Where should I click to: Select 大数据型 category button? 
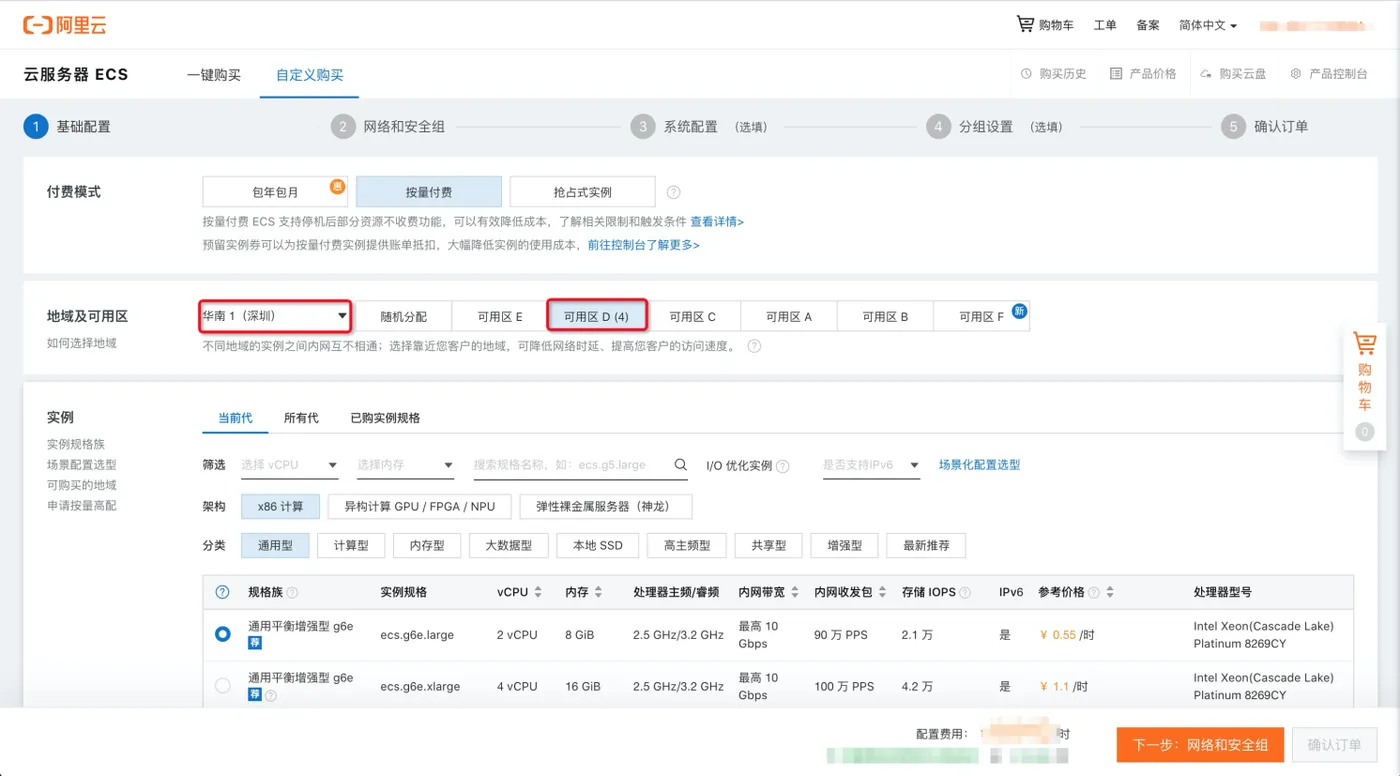509,546
